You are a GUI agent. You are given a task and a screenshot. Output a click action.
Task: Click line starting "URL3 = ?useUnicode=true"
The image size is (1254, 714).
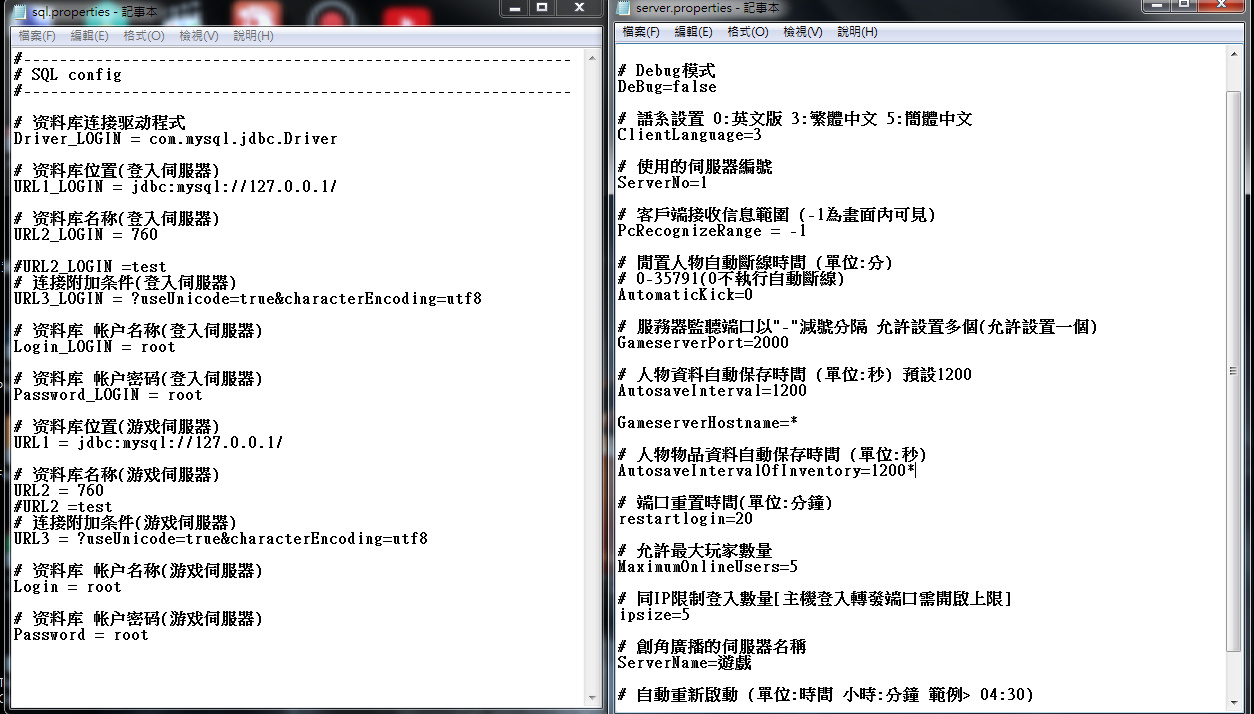(x=221, y=539)
